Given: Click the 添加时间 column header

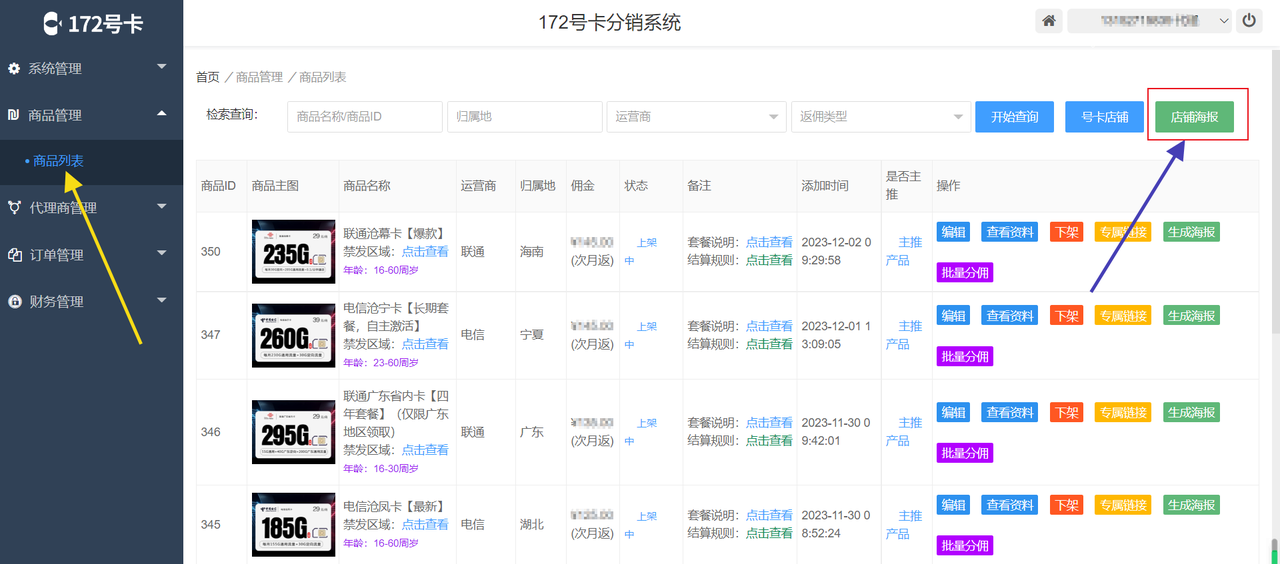Looking at the screenshot, I should pos(825,186).
